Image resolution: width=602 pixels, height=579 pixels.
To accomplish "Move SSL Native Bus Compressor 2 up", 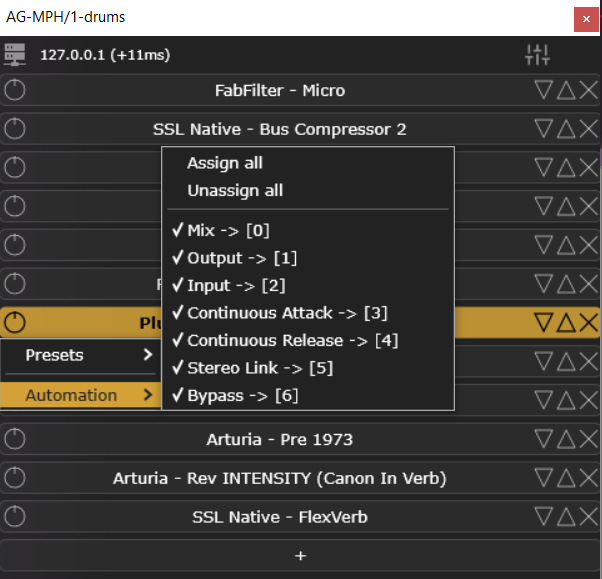I will coord(566,129).
